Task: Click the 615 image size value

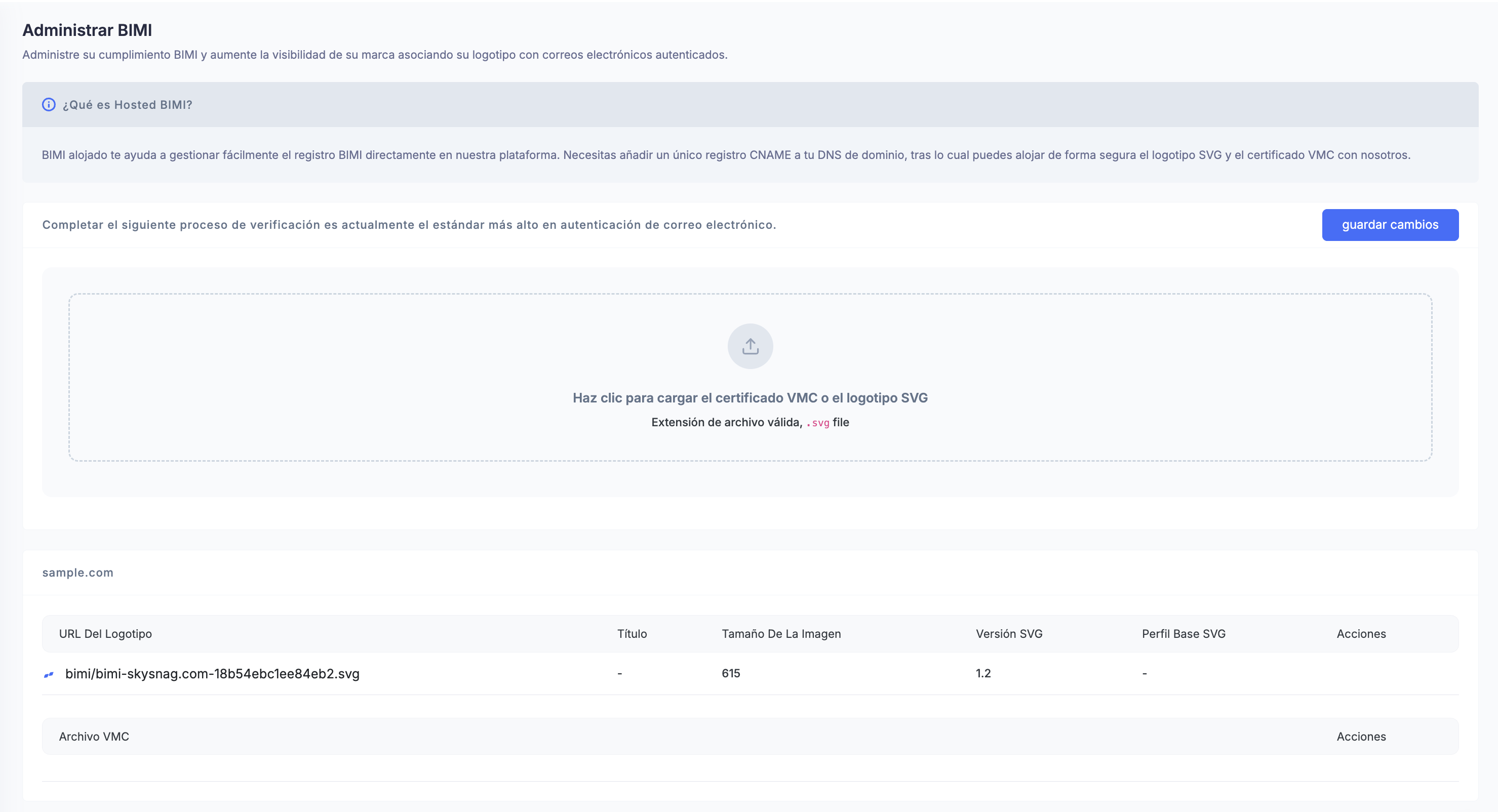Action: coord(730,673)
